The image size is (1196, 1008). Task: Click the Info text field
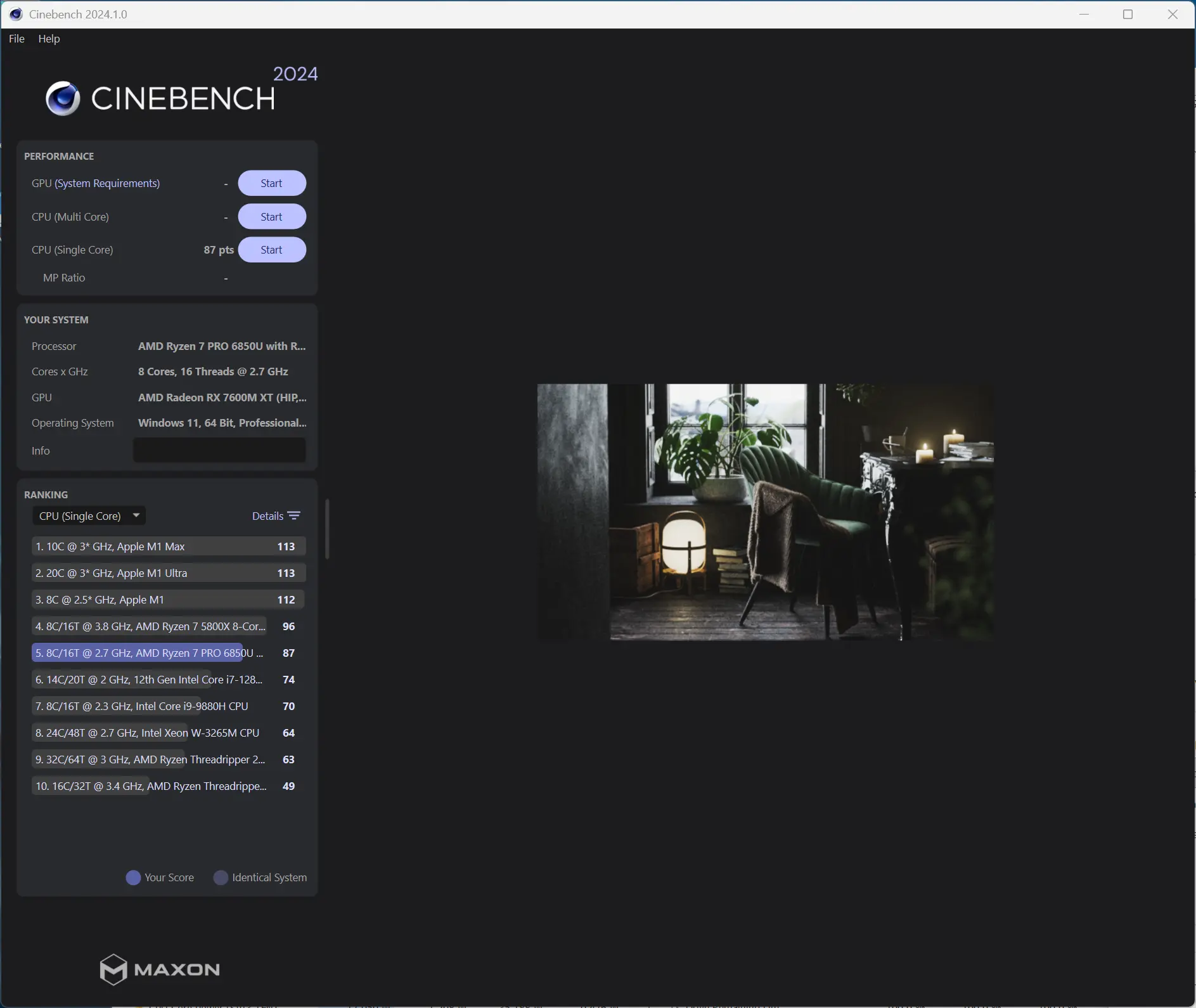pos(219,450)
